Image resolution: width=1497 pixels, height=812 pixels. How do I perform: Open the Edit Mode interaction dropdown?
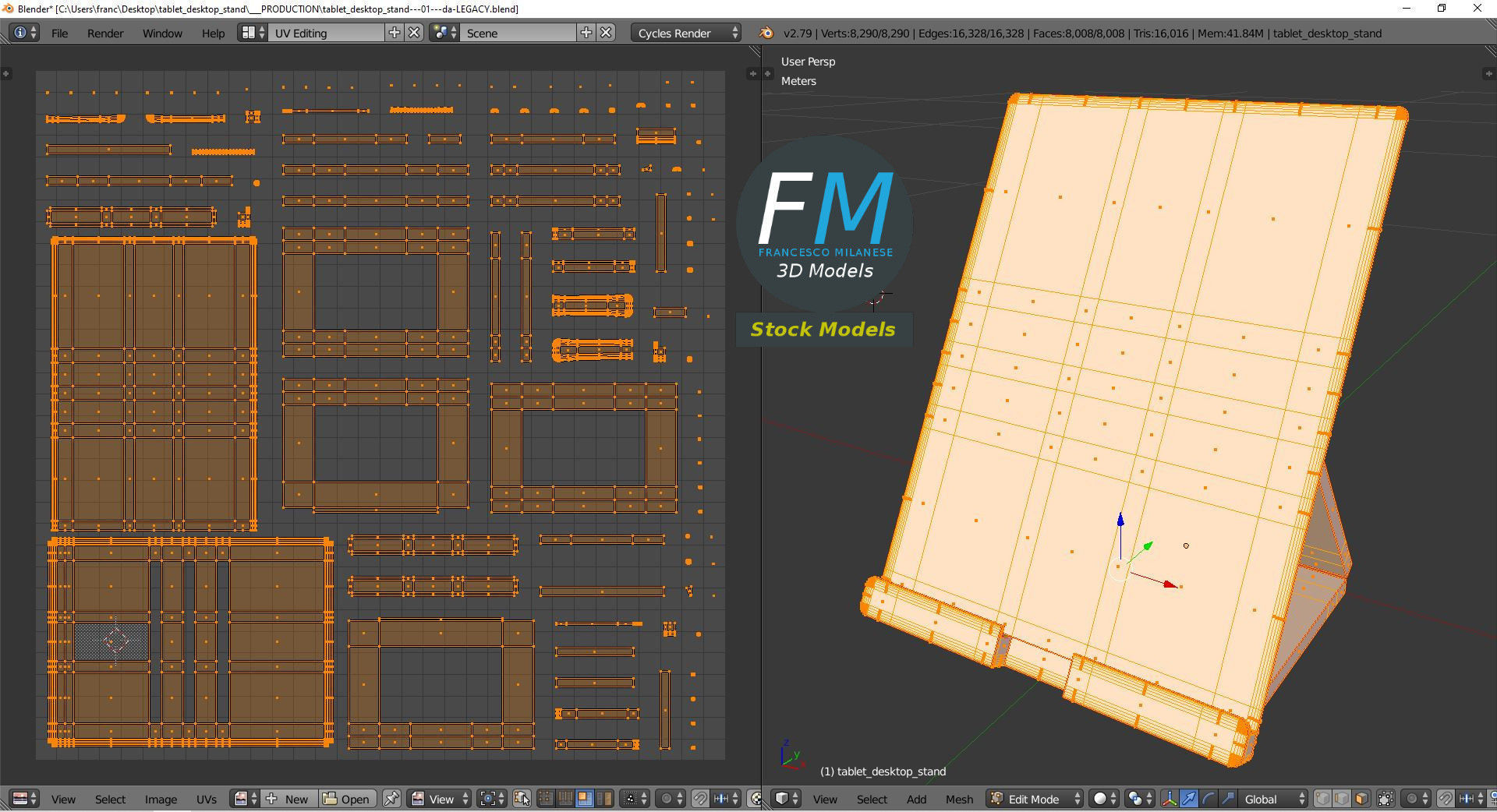(x=1035, y=799)
